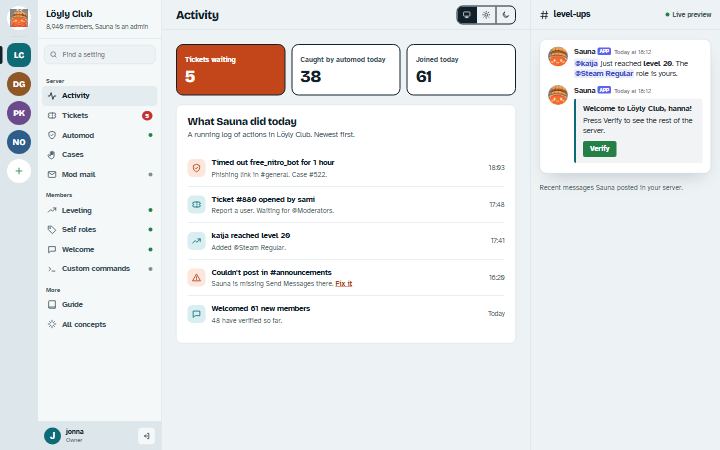Screen dimensions: 720x450
Task: Open the Tickets section
Action: coord(100,115)
